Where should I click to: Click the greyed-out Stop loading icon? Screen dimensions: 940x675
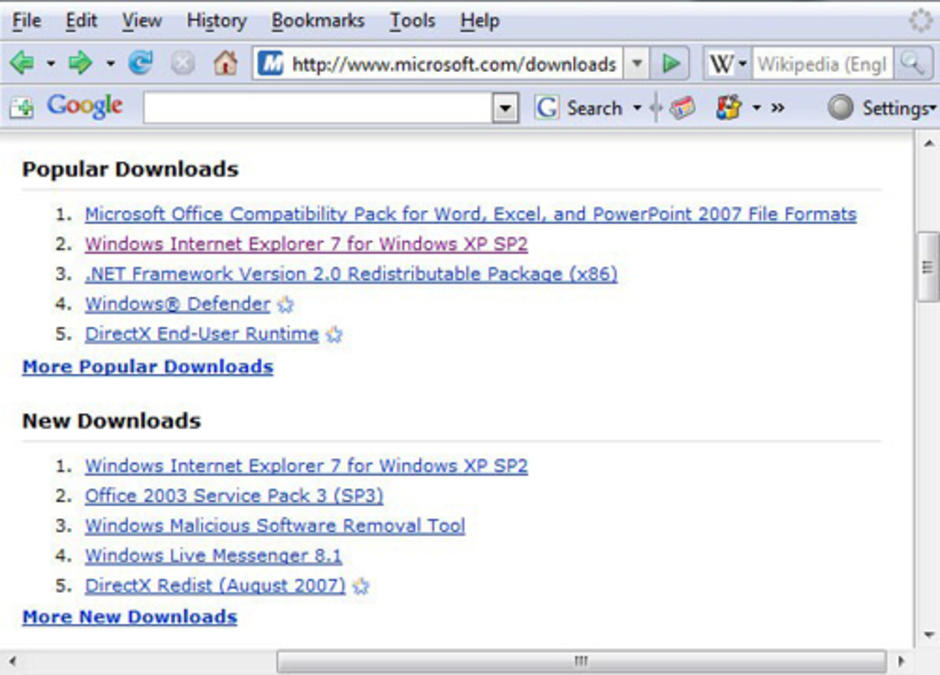coord(183,62)
